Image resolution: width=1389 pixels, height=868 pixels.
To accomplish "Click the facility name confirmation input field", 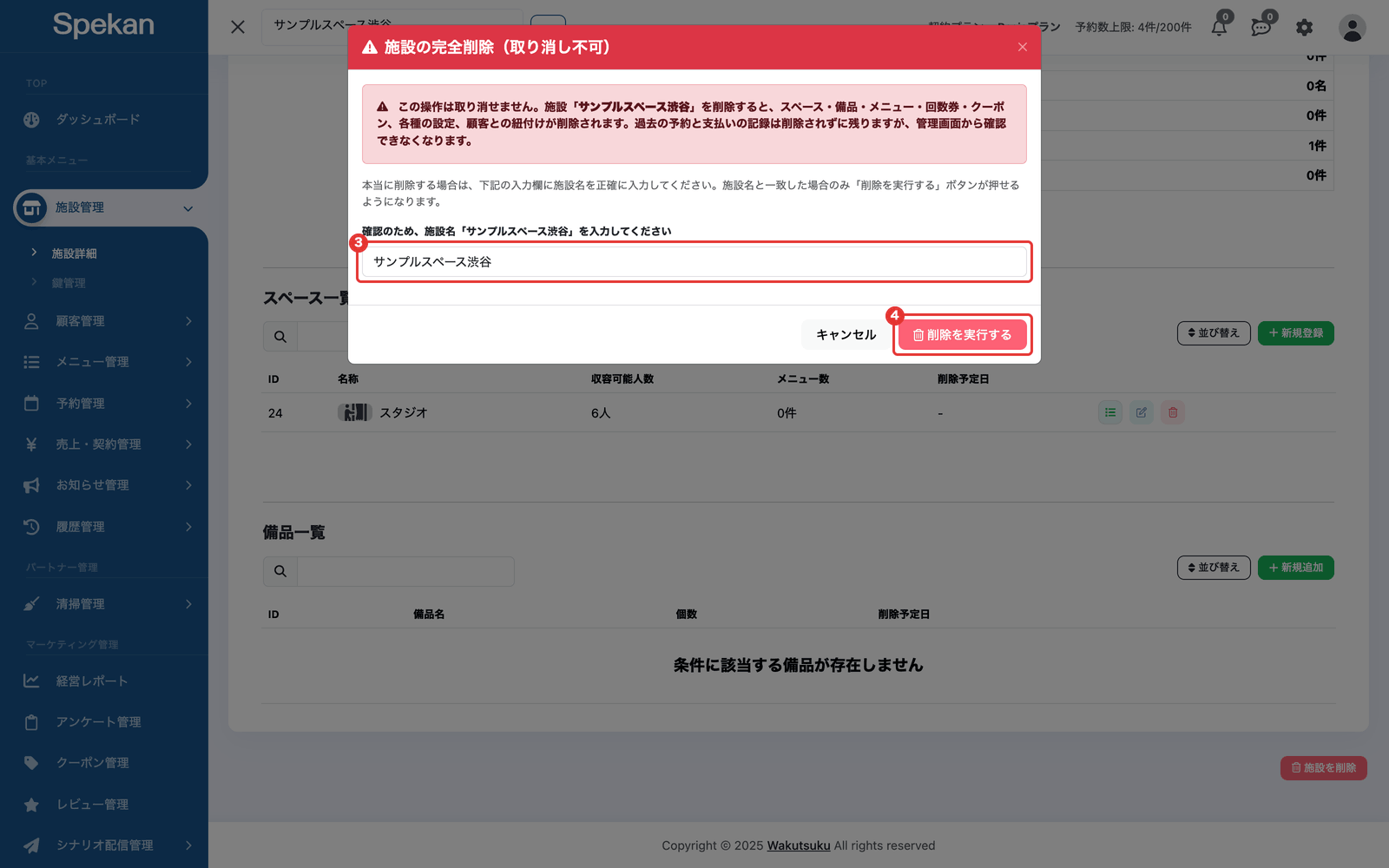I will pyautogui.click(x=694, y=262).
